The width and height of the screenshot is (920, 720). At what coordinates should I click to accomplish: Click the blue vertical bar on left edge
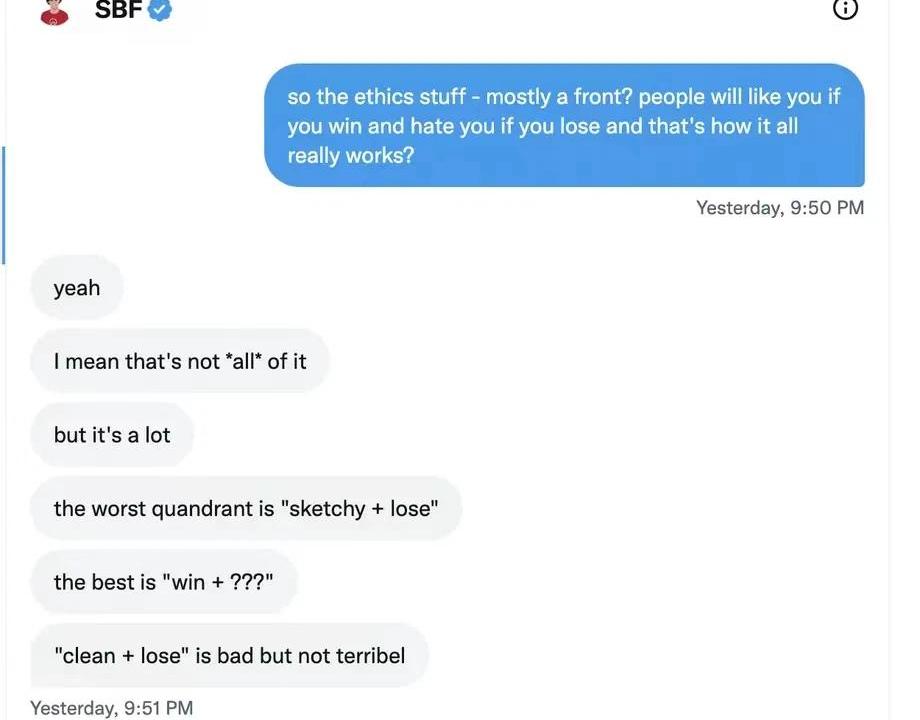pyautogui.click(x=4, y=205)
